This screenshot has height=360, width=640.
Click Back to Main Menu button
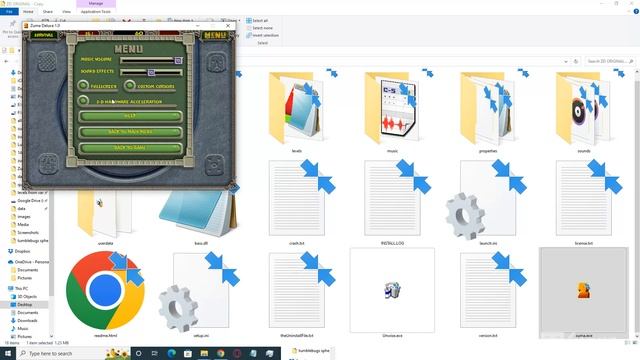(130, 132)
